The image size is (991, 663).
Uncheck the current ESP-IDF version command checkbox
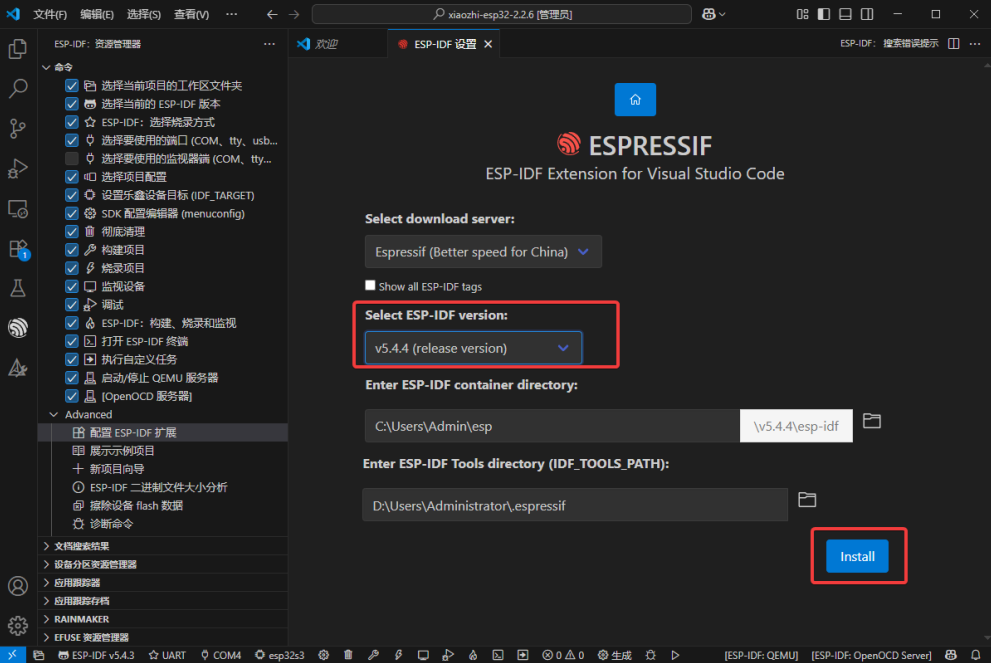tap(72, 104)
